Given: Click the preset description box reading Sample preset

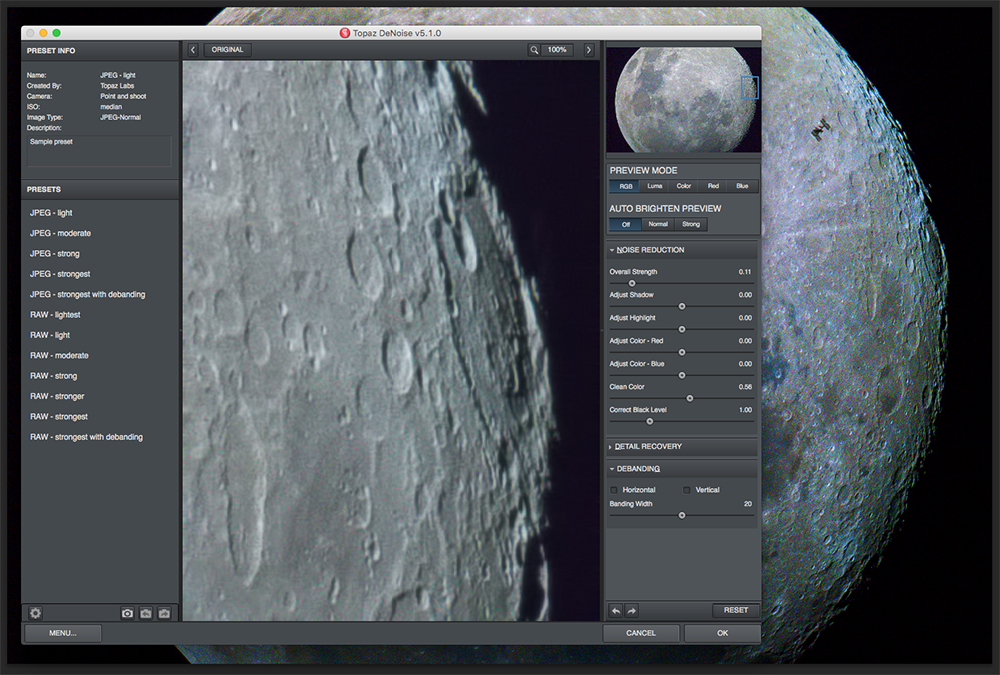Looking at the screenshot, I should coord(99,151).
